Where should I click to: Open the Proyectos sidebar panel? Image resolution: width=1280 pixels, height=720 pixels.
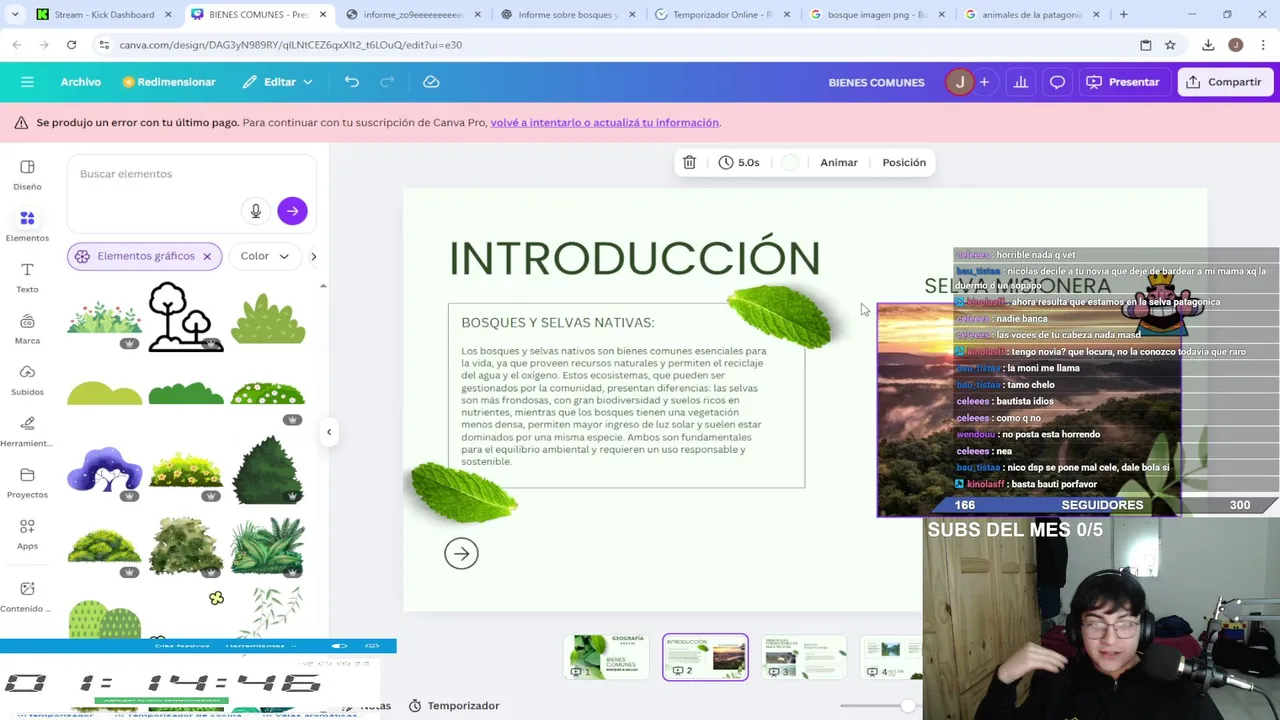(x=27, y=482)
